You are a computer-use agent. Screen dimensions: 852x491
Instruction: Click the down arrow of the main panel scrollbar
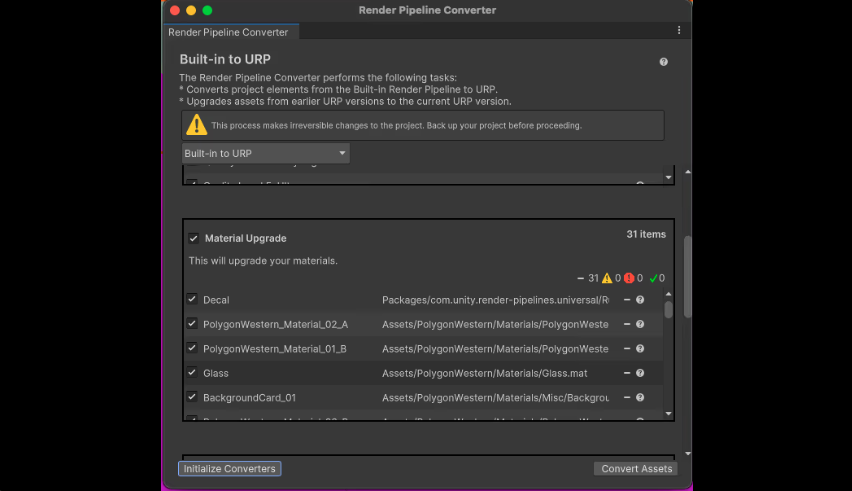click(x=688, y=454)
